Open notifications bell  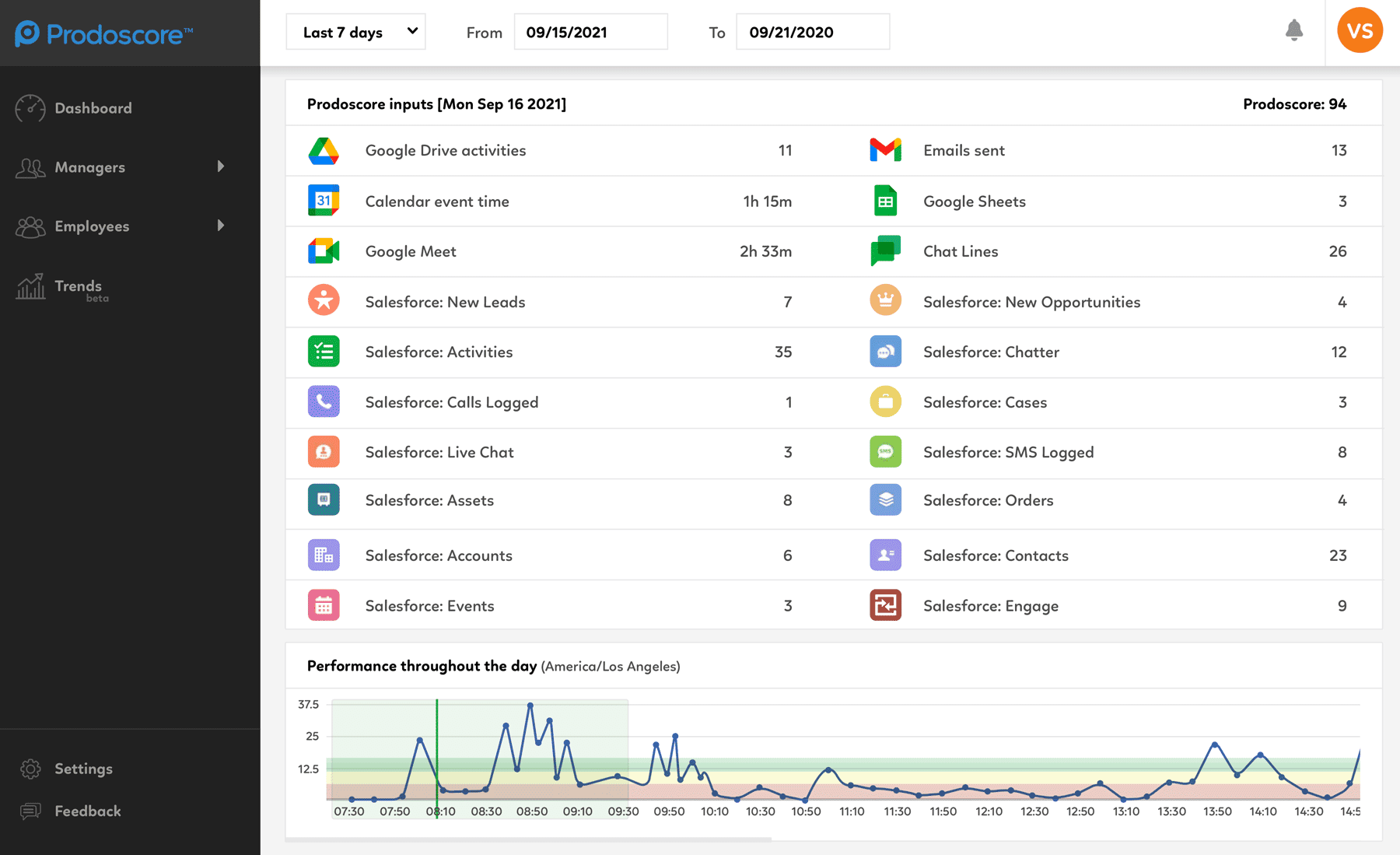(1294, 30)
